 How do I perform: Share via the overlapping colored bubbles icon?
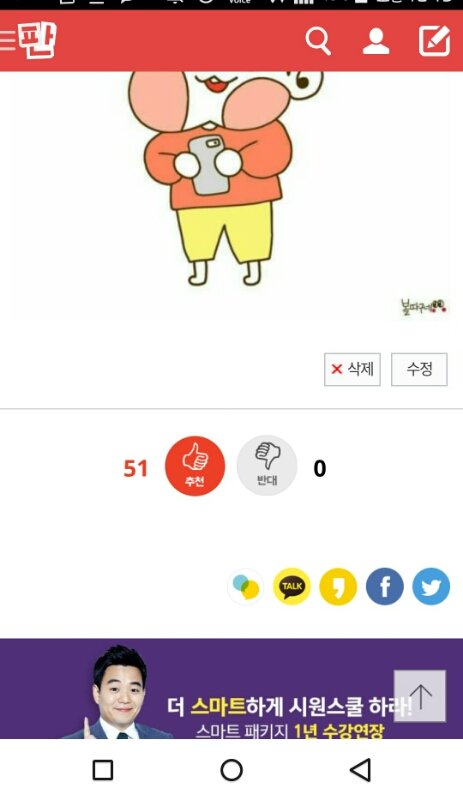pyautogui.click(x=246, y=586)
